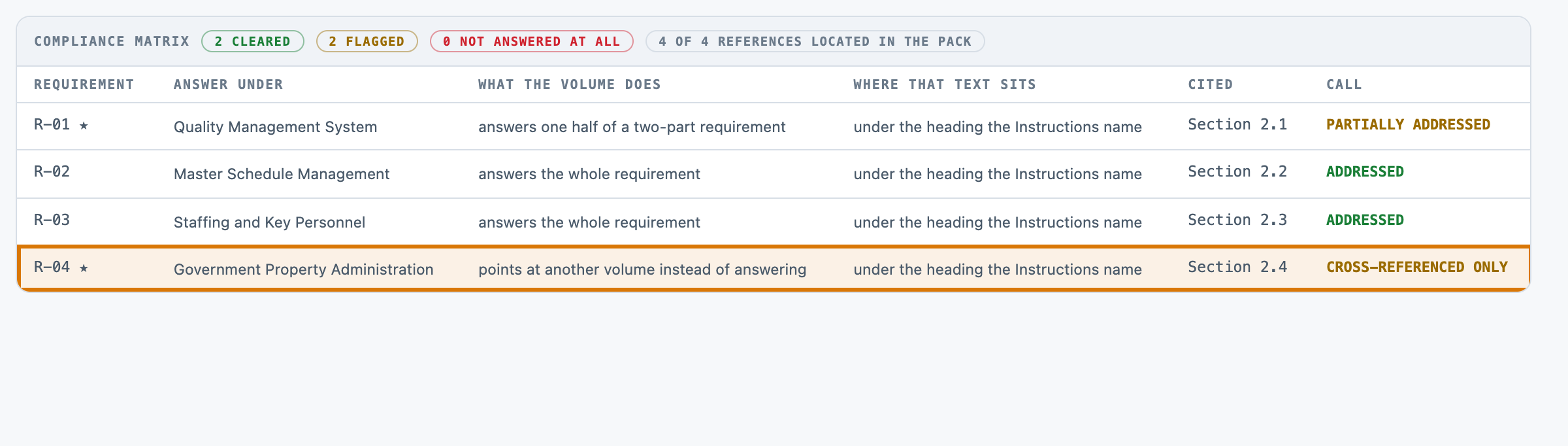Open the 4 of 4 references located pill
Image resolution: width=1568 pixels, height=446 pixels.
(x=815, y=41)
